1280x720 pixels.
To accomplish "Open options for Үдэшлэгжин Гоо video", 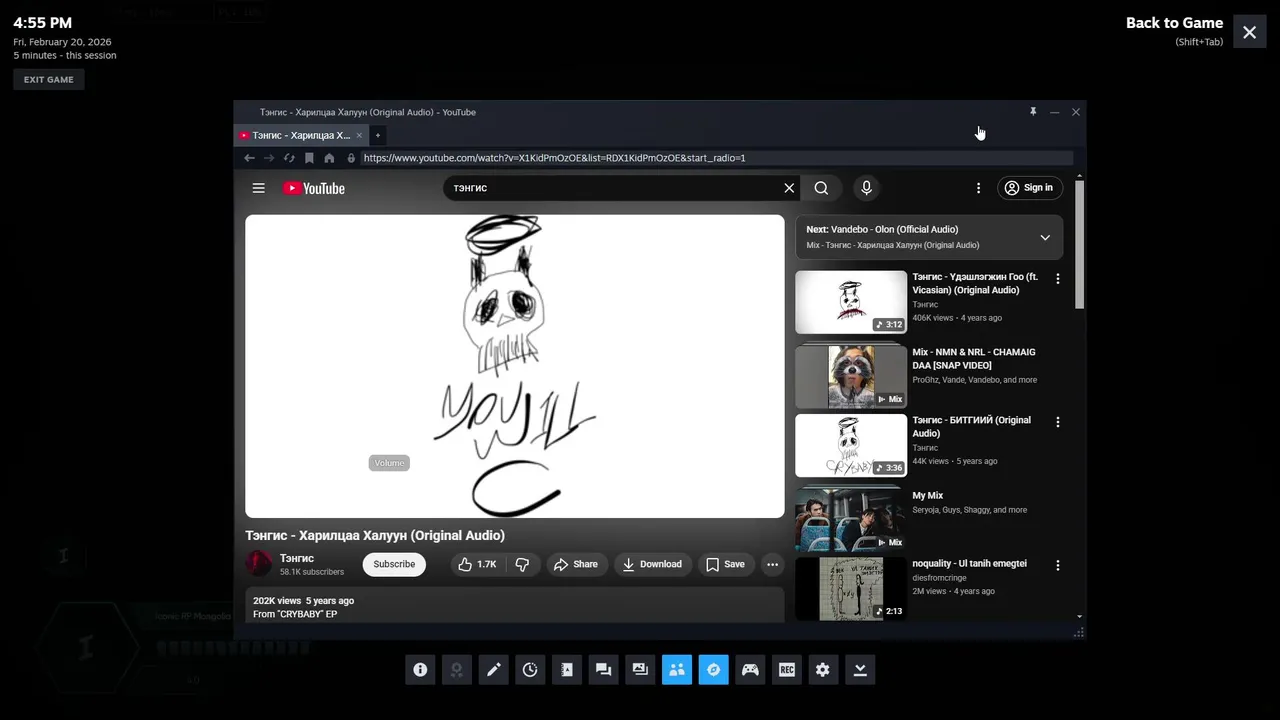I will (1058, 279).
